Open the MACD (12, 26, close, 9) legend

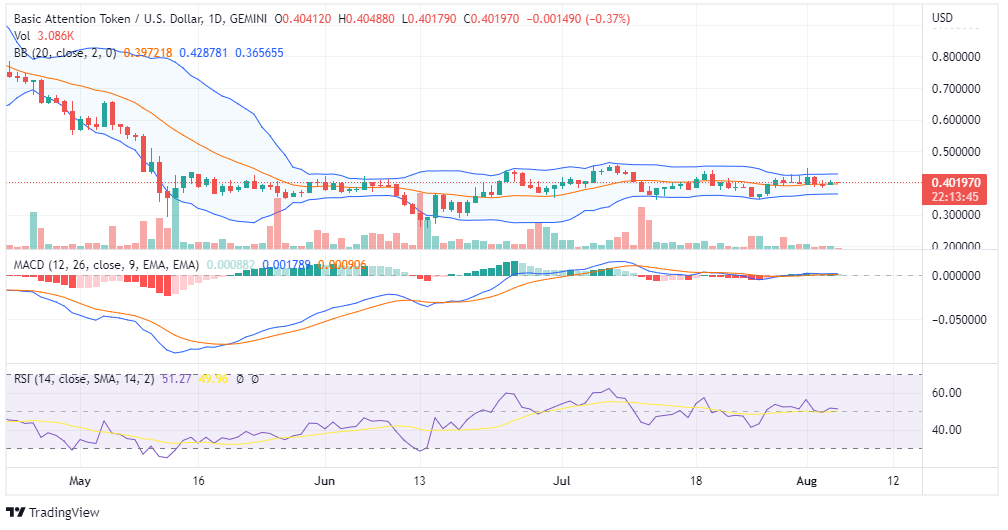pyautogui.click(x=105, y=264)
